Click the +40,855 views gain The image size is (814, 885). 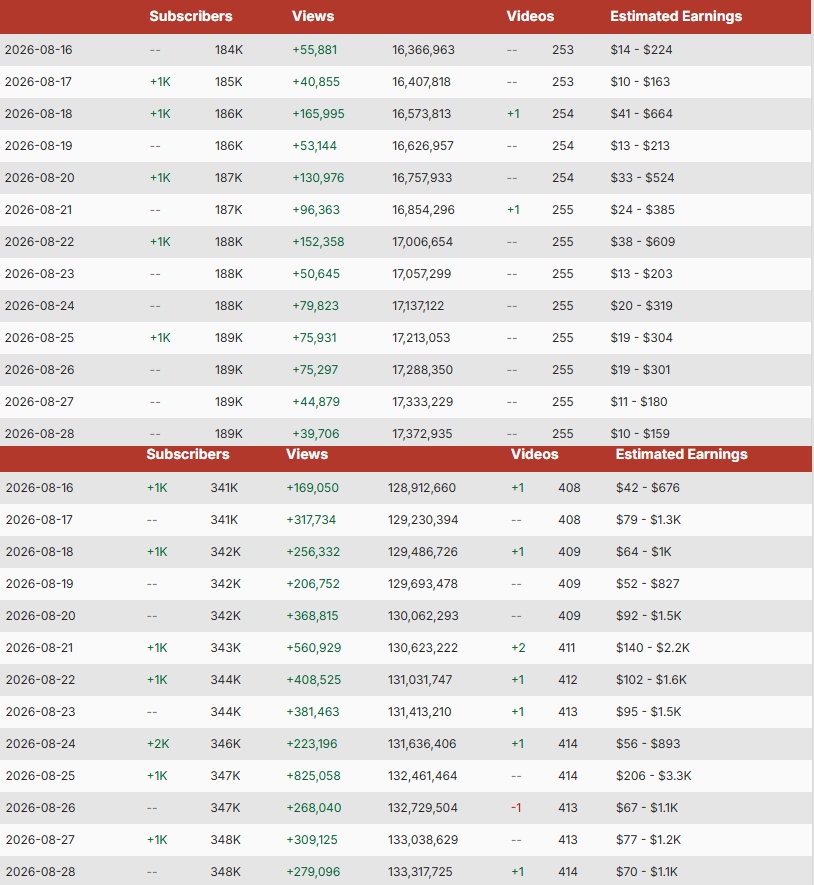316,82
